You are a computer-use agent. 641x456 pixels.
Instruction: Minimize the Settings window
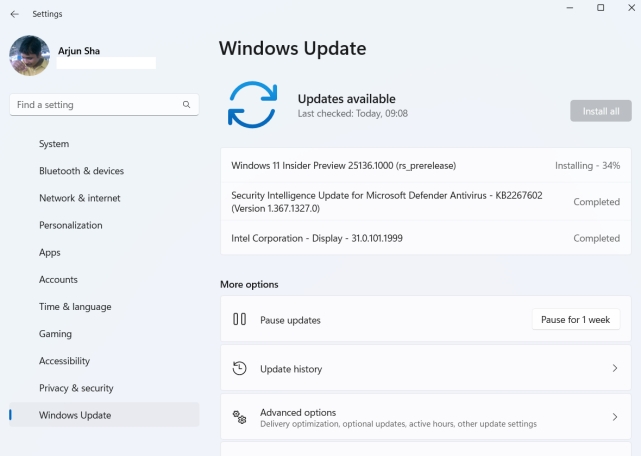[x=569, y=8]
